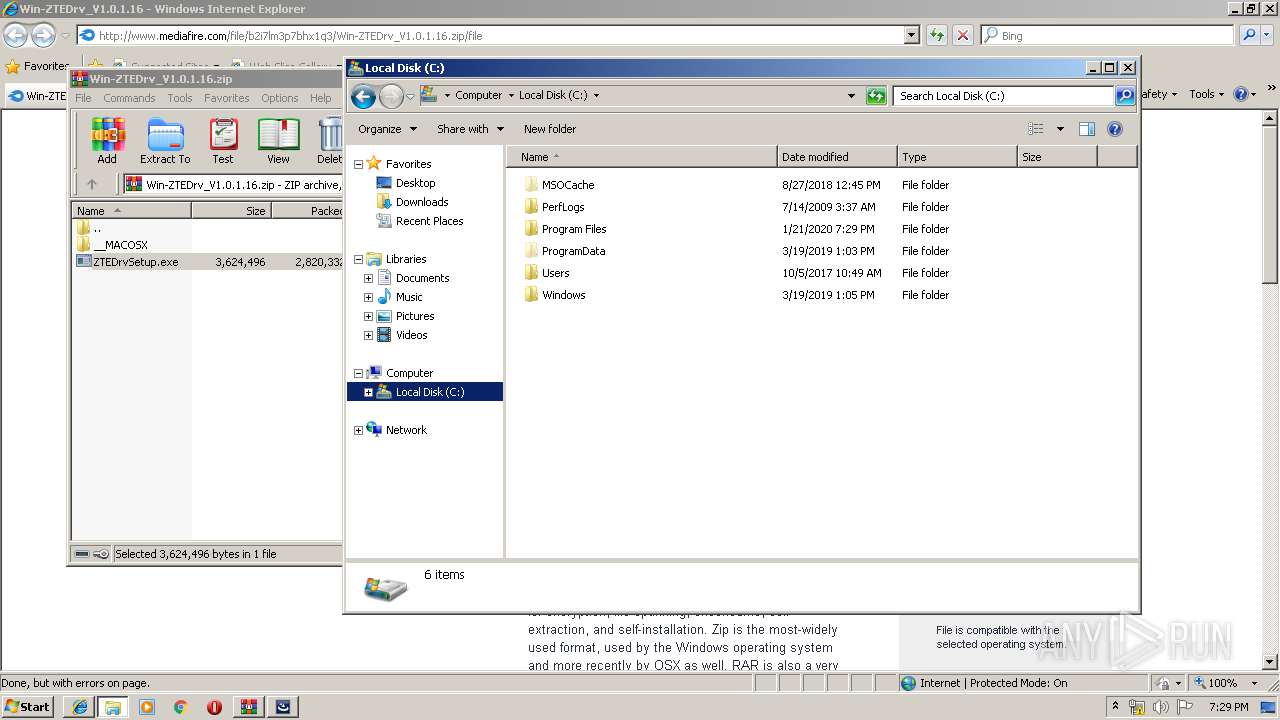1280x720 pixels.
Task: Open the IE Tools dropdown menu
Action: pos(1207,94)
